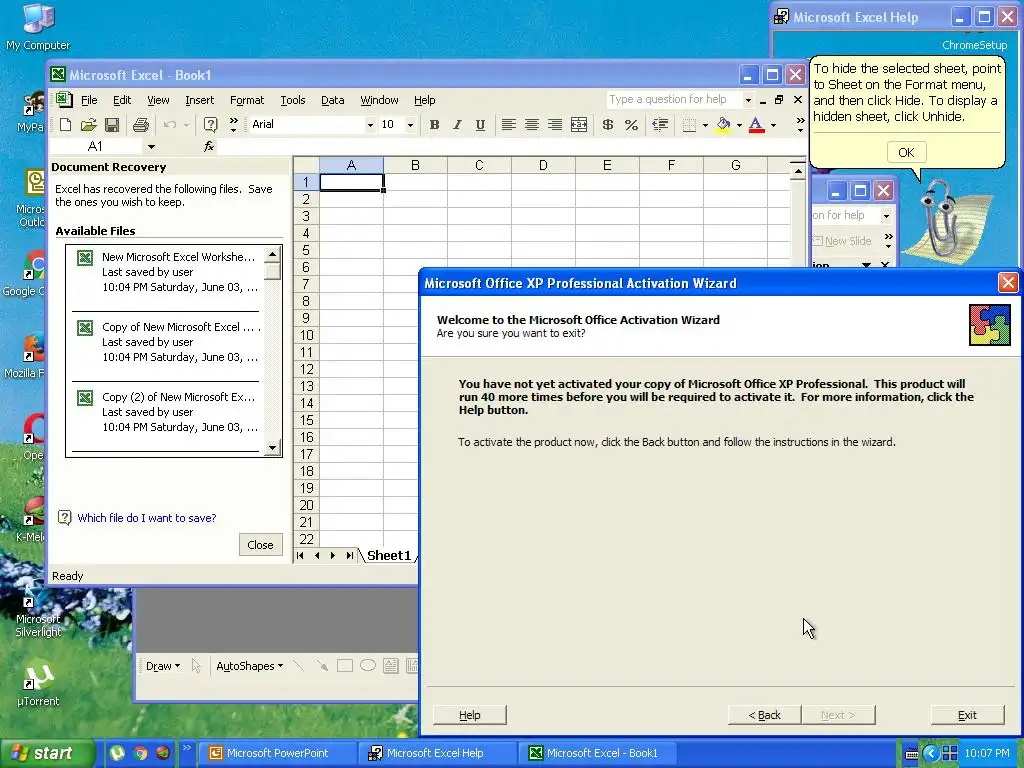Click the first sheet navigation arrow
The height and width of the screenshot is (768, 1024).
[x=300, y=556]
